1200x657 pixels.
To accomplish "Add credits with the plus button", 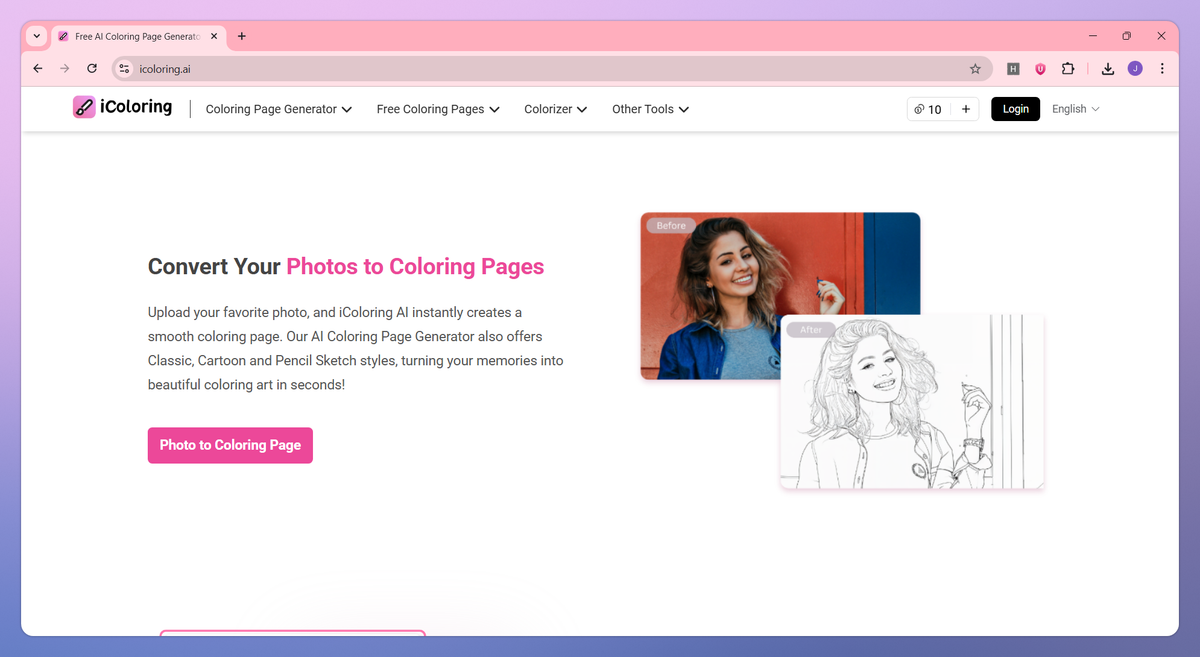I will [x=965, y=109].
